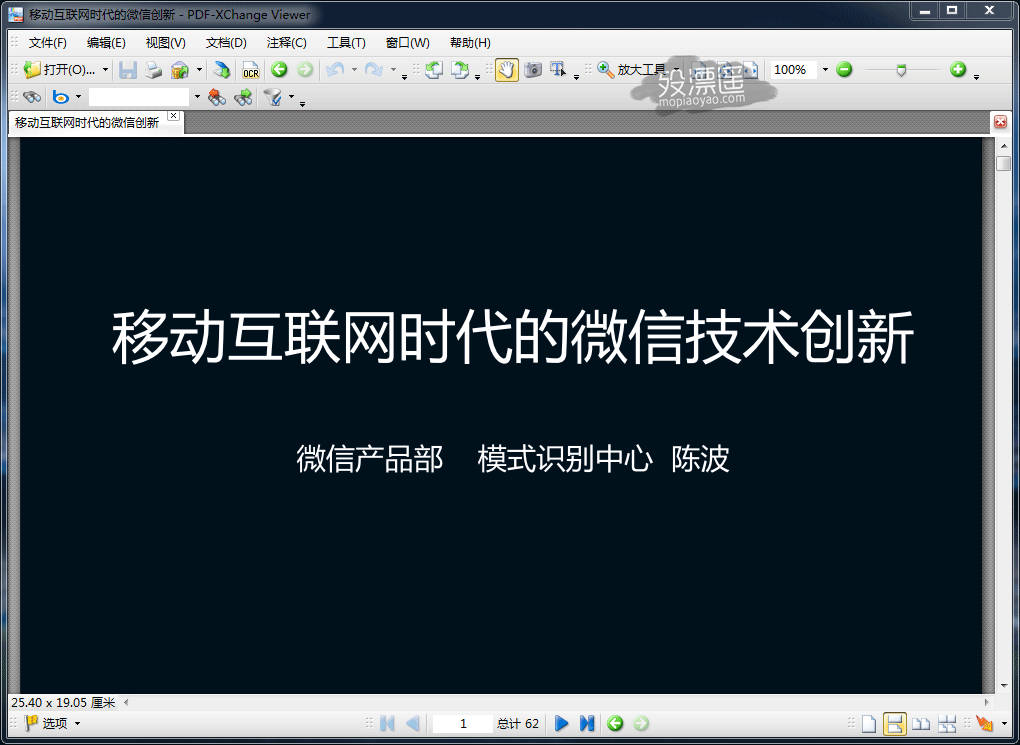Screen dimensions: 1020x745
Task: Select the Hand tool
Action: (x=507, y=70)
